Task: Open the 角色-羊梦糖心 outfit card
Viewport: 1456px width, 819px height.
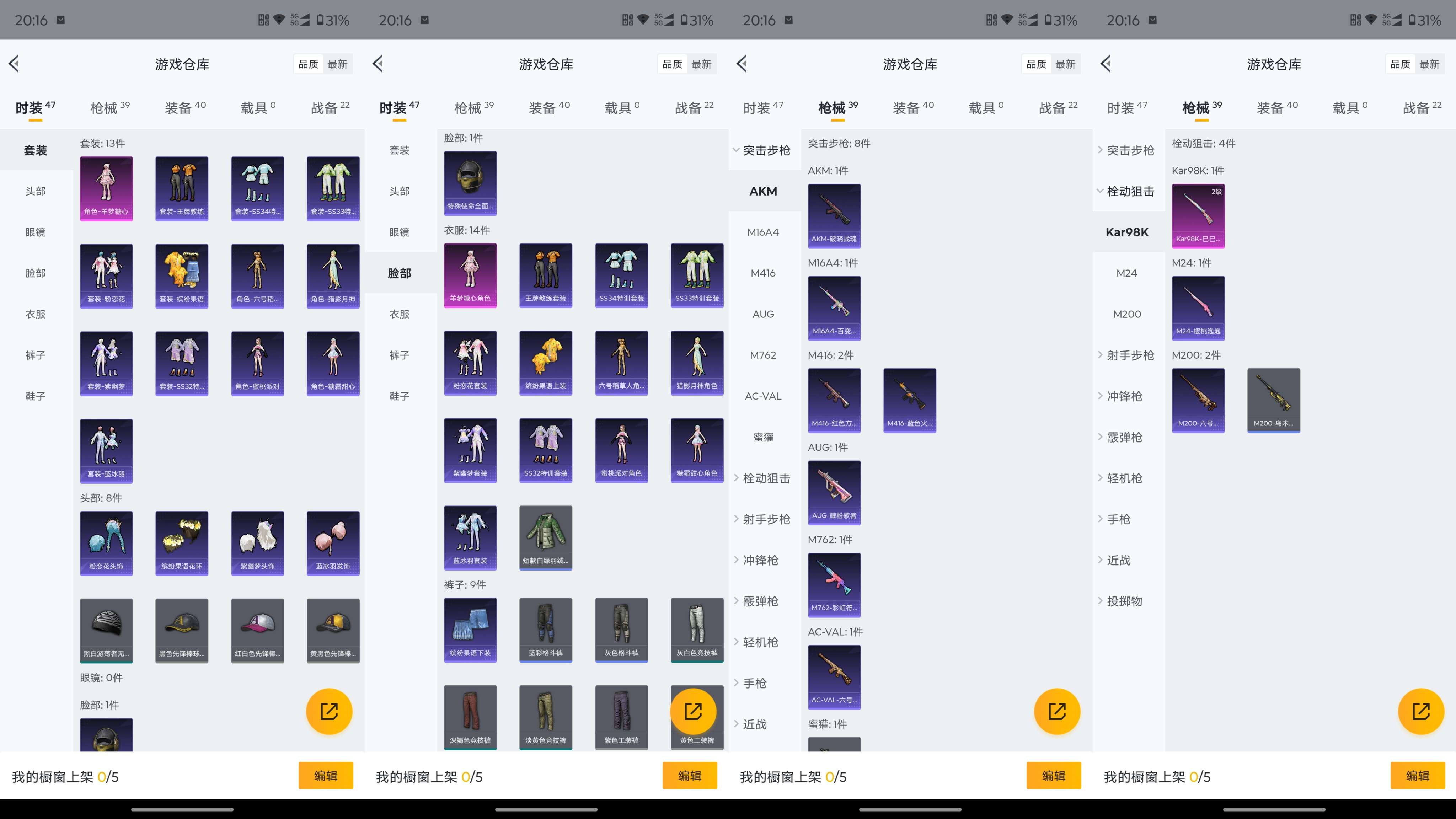Action: (x=106, y=189)
